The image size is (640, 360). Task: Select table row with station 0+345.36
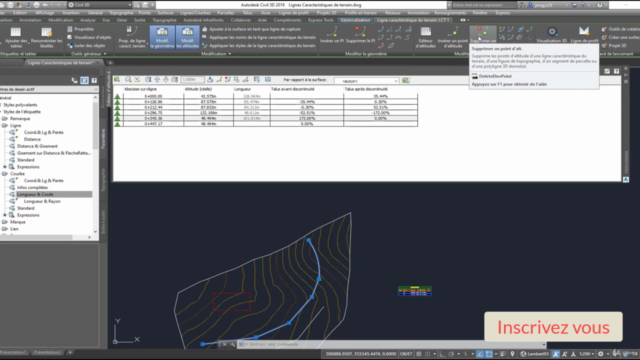tap(266, 118)
